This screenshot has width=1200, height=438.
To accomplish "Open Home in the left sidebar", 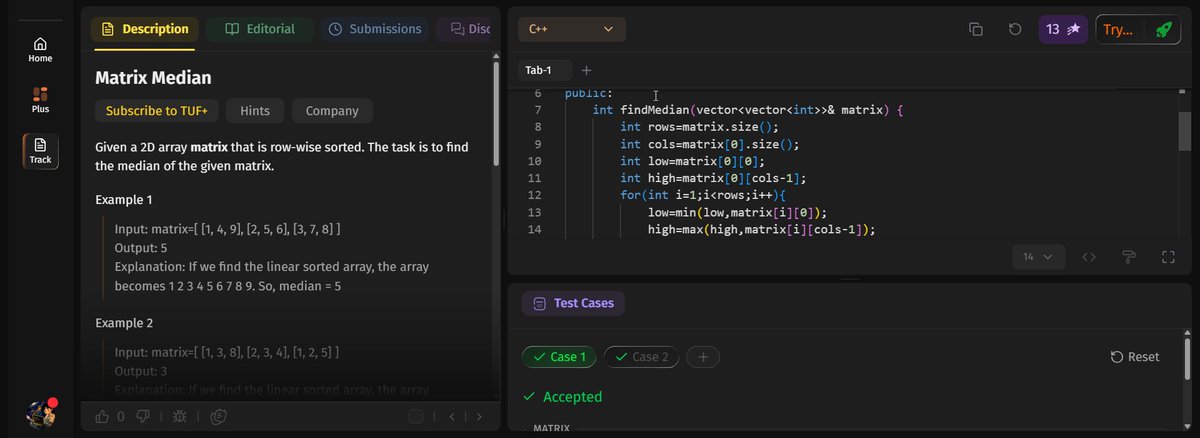I will (40, 49).
